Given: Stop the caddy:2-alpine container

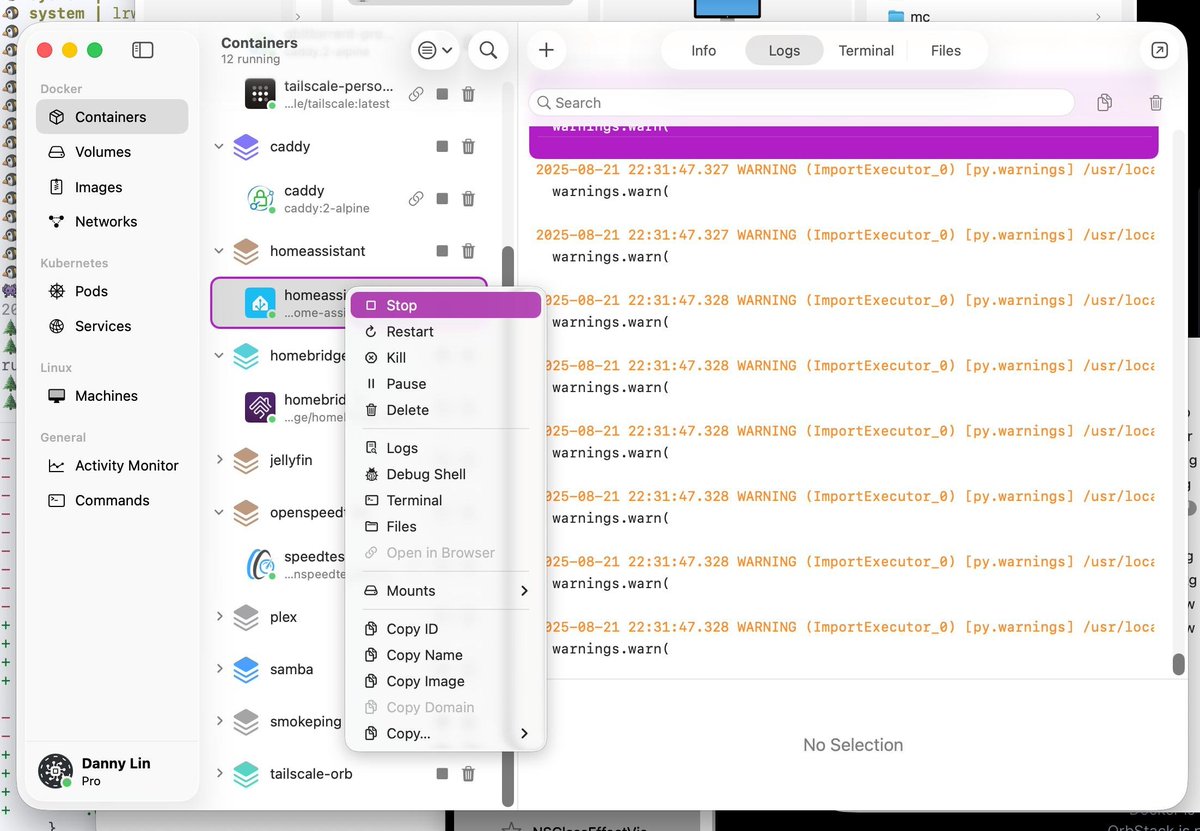Looking at the screenshot, I should click(442, 198).
